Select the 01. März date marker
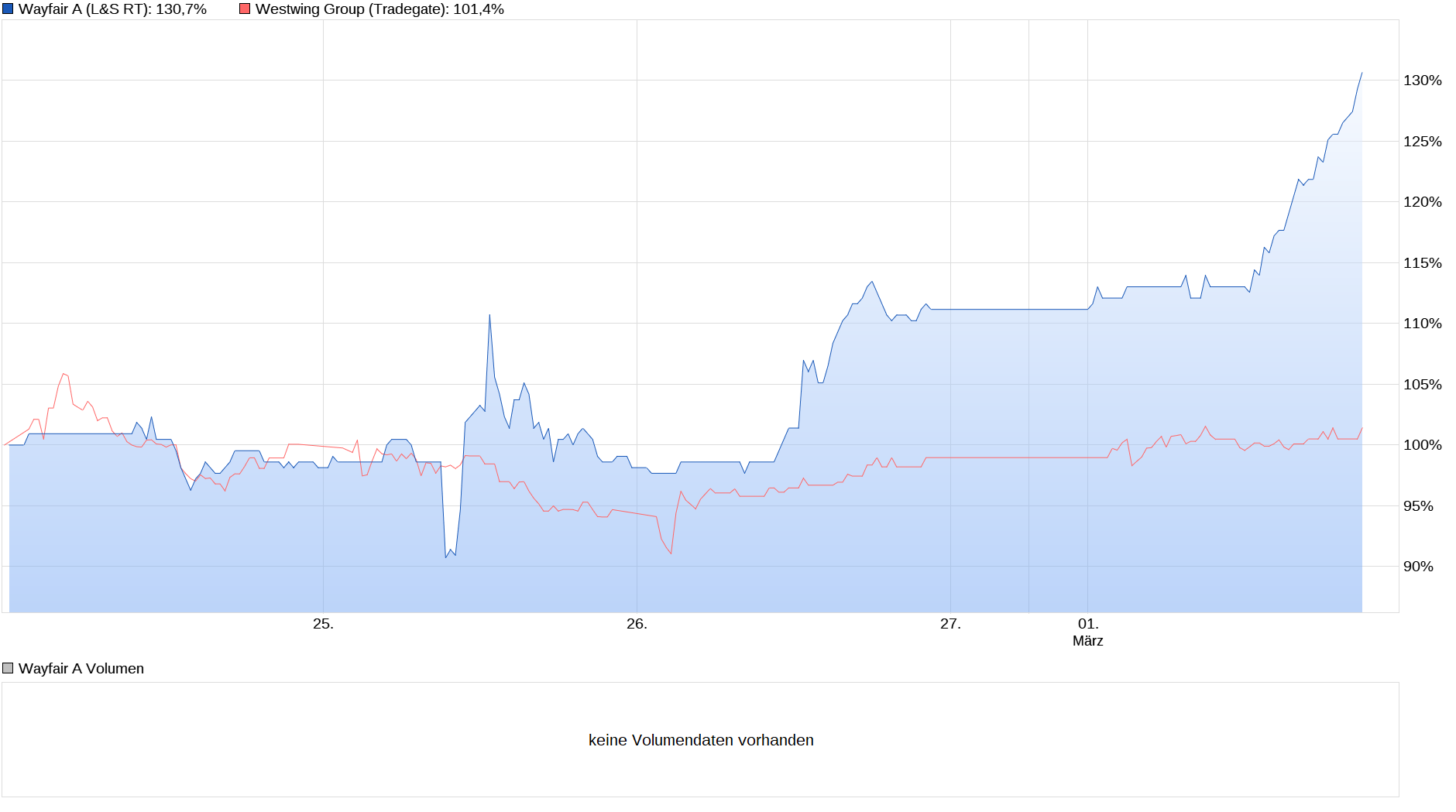The image size is (1456, 812). coord(1087,632)
